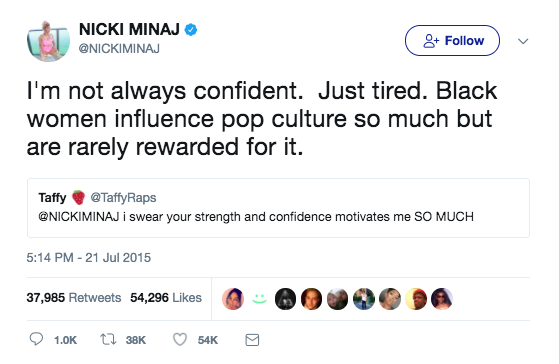Open the @TaffyRaps profile link

pyautogui.click(x=123, y=198)
